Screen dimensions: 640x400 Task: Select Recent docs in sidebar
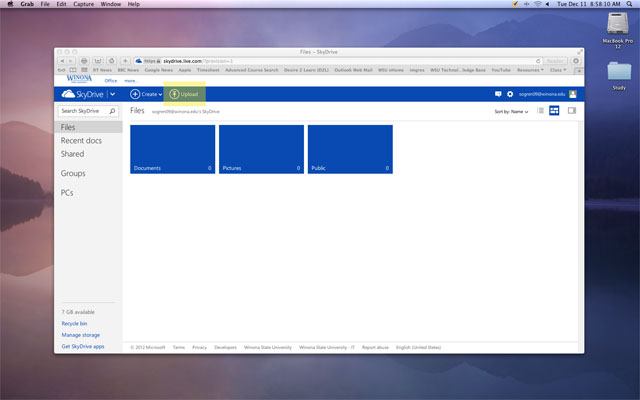point(81,141)
